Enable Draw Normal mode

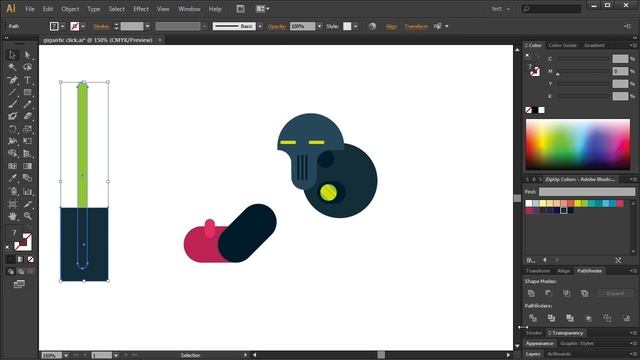(11, 271)
